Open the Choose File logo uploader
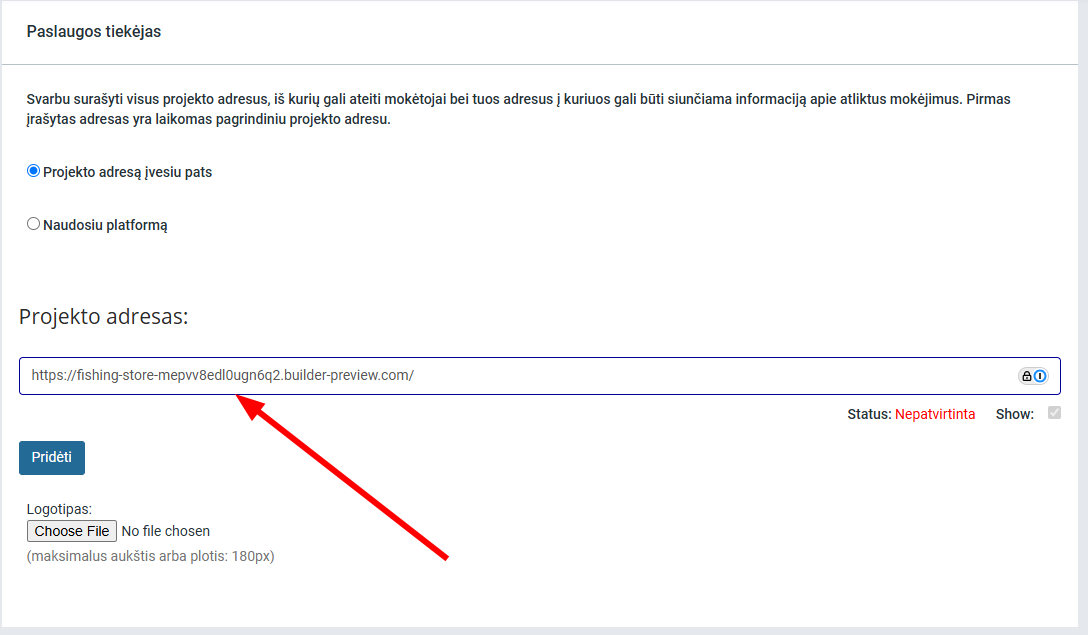The height and width of the screenshot is (635, 1088). click(72, 531)
